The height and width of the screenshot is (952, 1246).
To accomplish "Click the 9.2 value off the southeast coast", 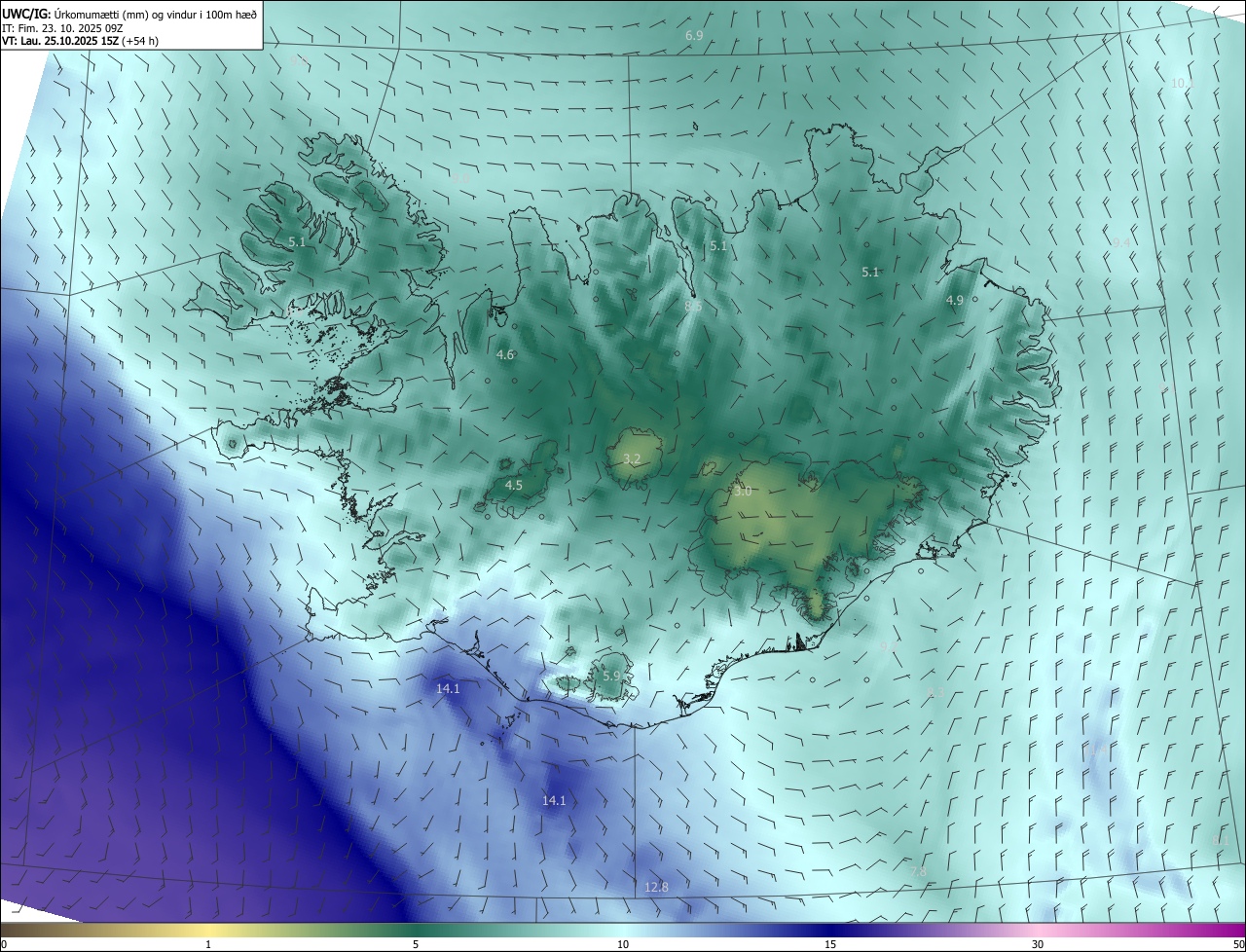I will pyautogui.click(x=888, y=645).
